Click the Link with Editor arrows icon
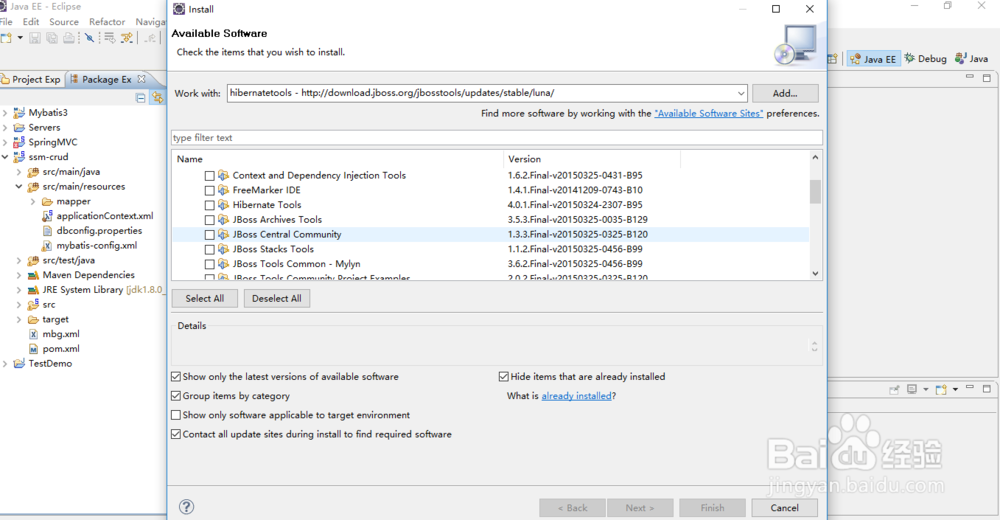Screen dimensions: 1000x520 157,98
